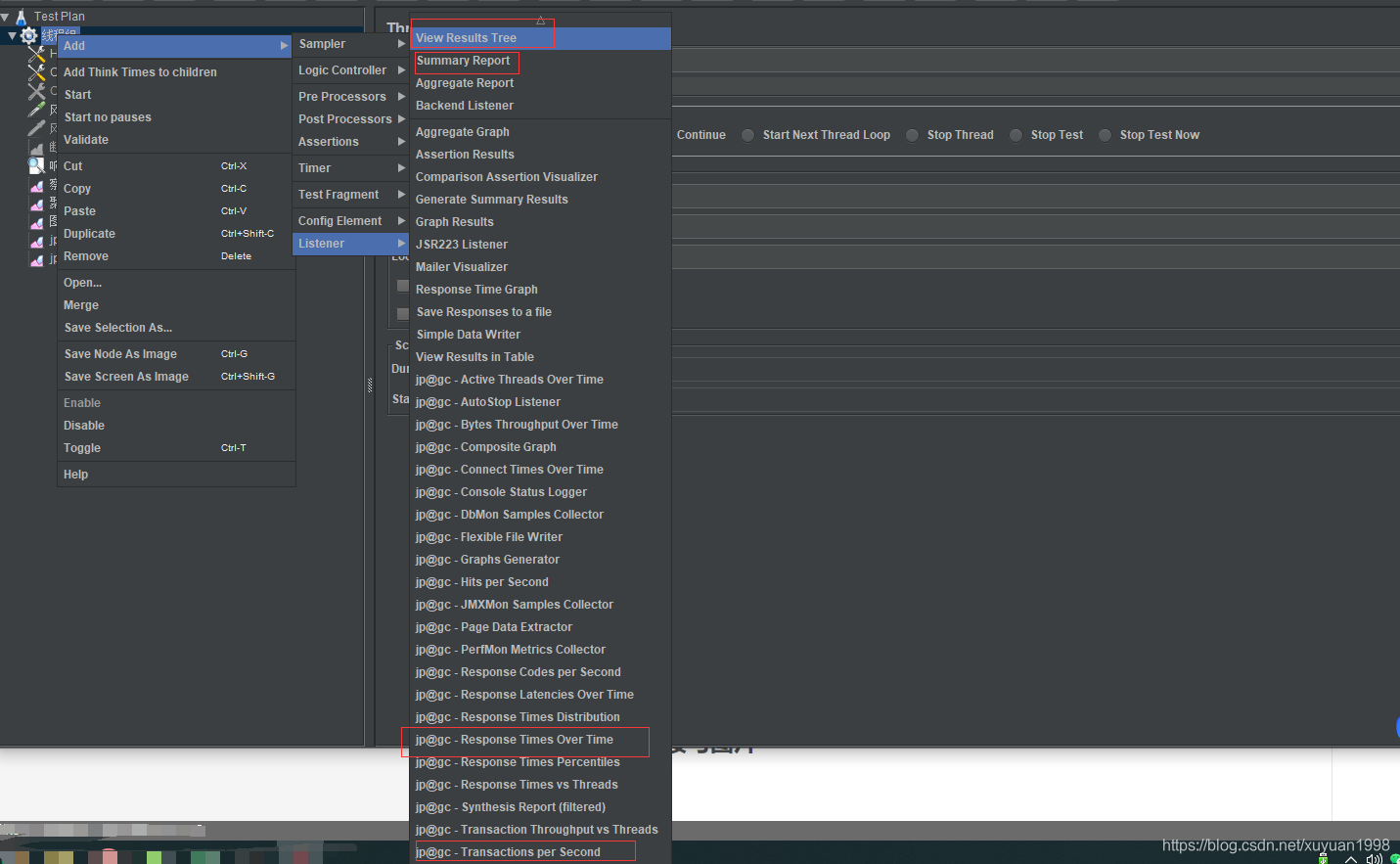Expand the Post Processors submenu
The image size is (1400, 864).
(350, 119)
